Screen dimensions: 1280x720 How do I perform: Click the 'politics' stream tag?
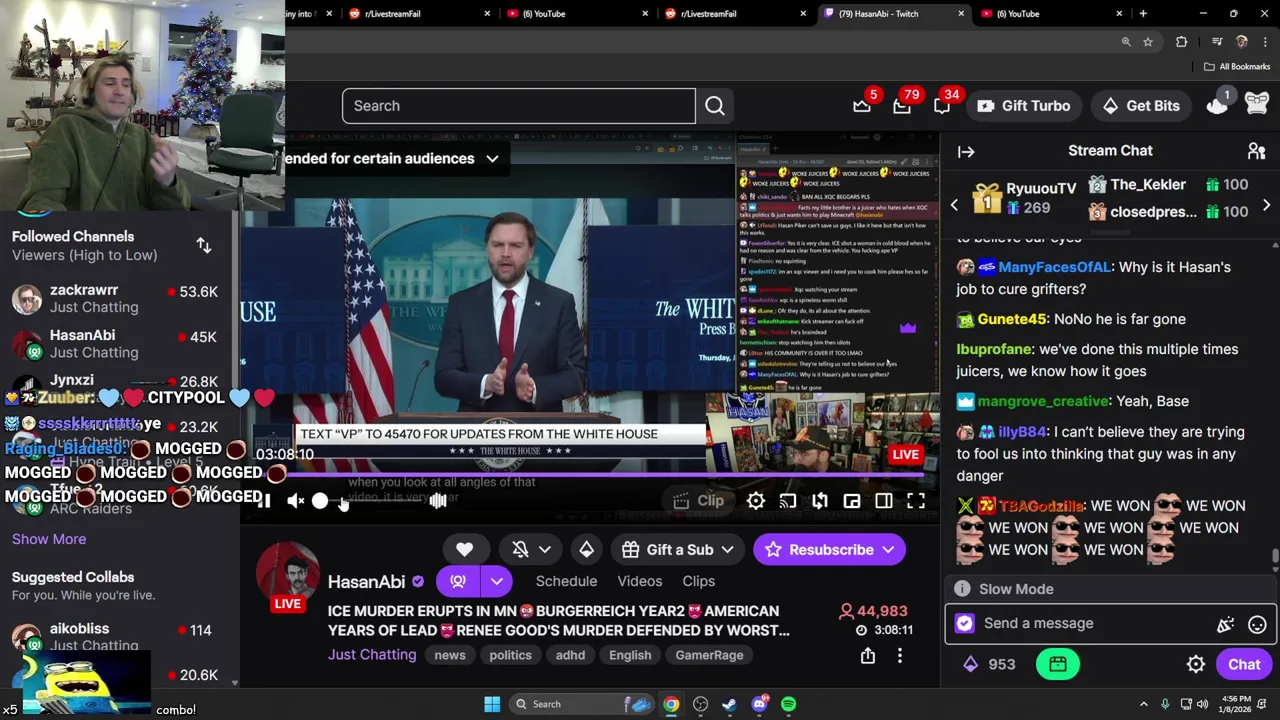(x=510, y=655)
